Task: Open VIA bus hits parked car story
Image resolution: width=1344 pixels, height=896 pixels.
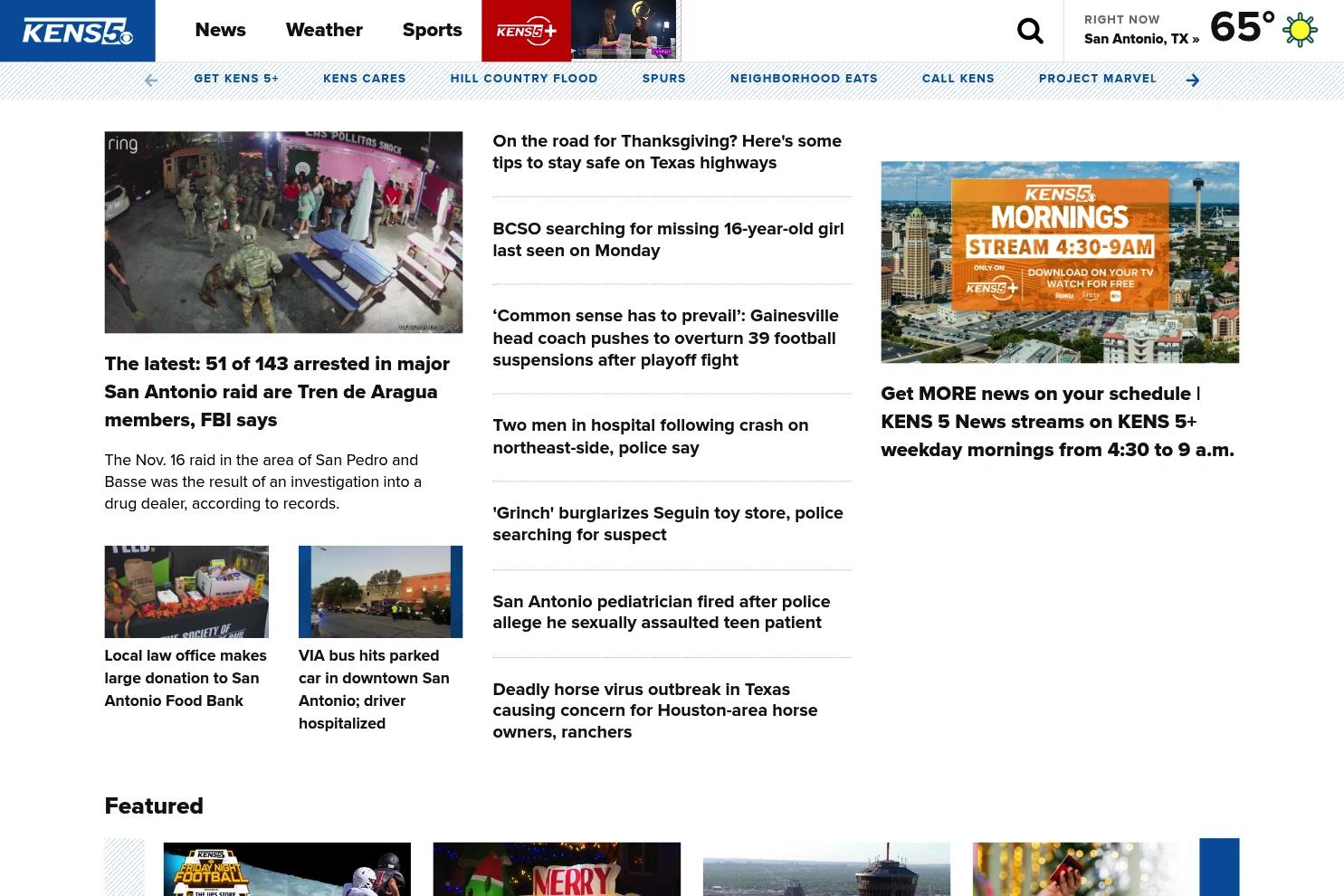Action: click(374, 689)
